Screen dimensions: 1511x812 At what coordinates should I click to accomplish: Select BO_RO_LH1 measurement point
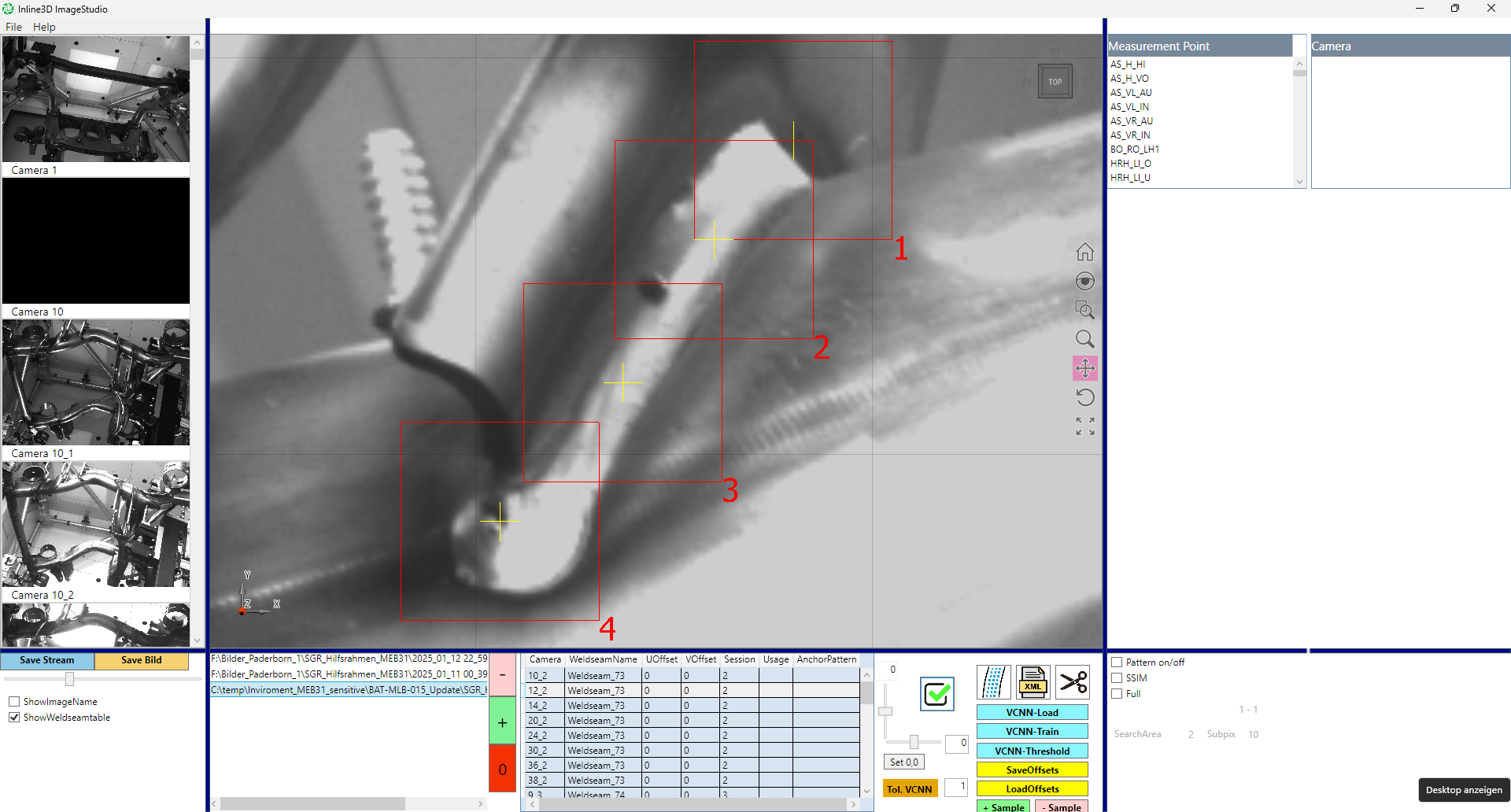(1135, 149)
